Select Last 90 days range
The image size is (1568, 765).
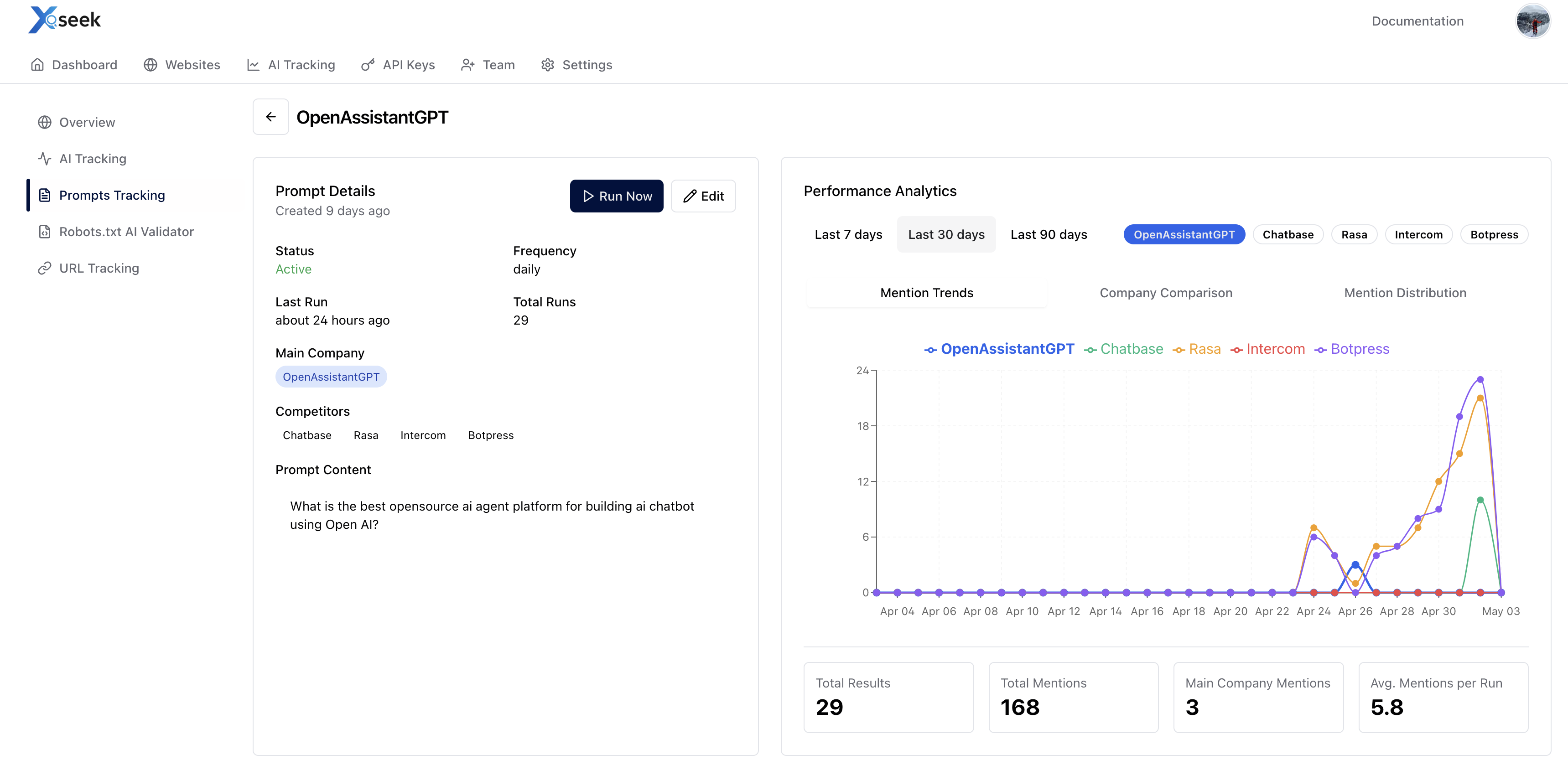point(1049,234)
